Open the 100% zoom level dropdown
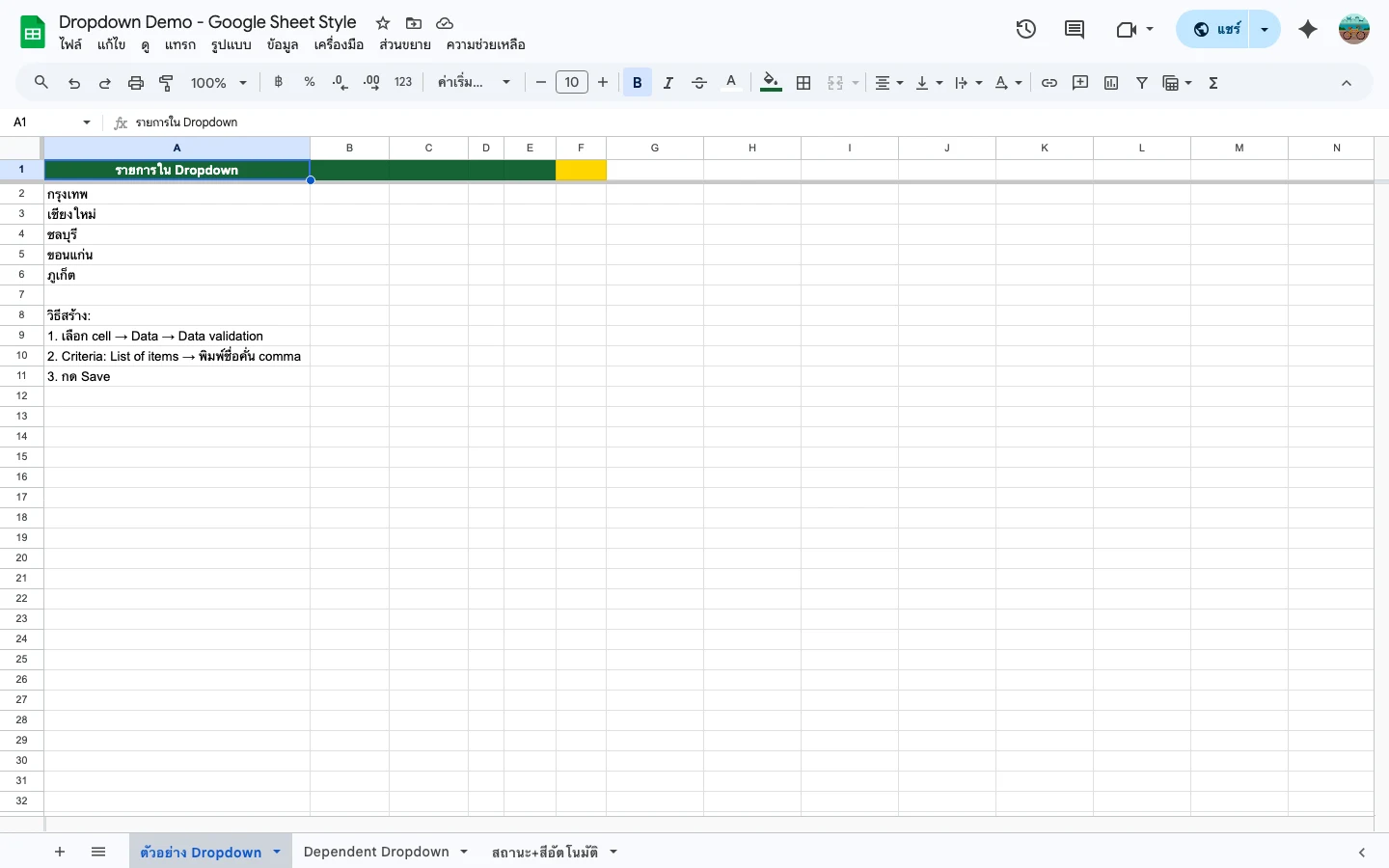 pos(216,82)
